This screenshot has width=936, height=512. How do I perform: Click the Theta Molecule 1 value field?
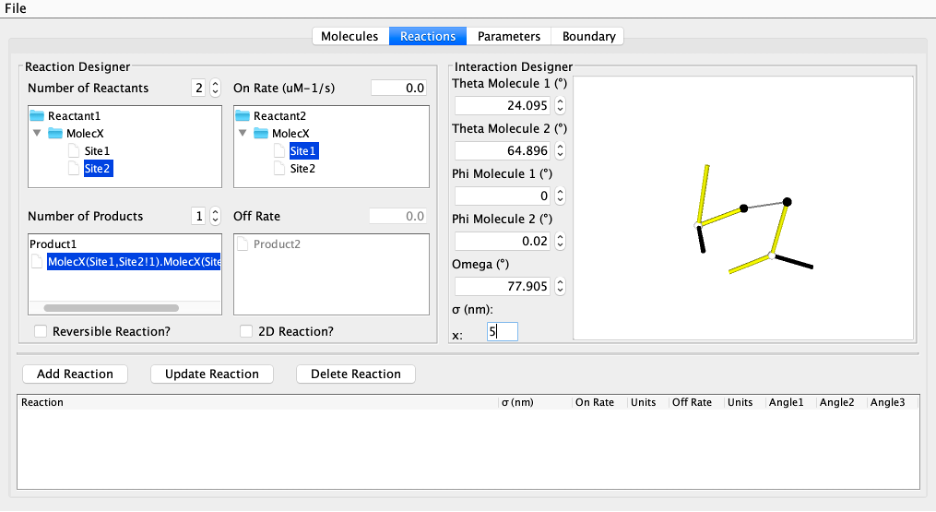click(503, 106)
